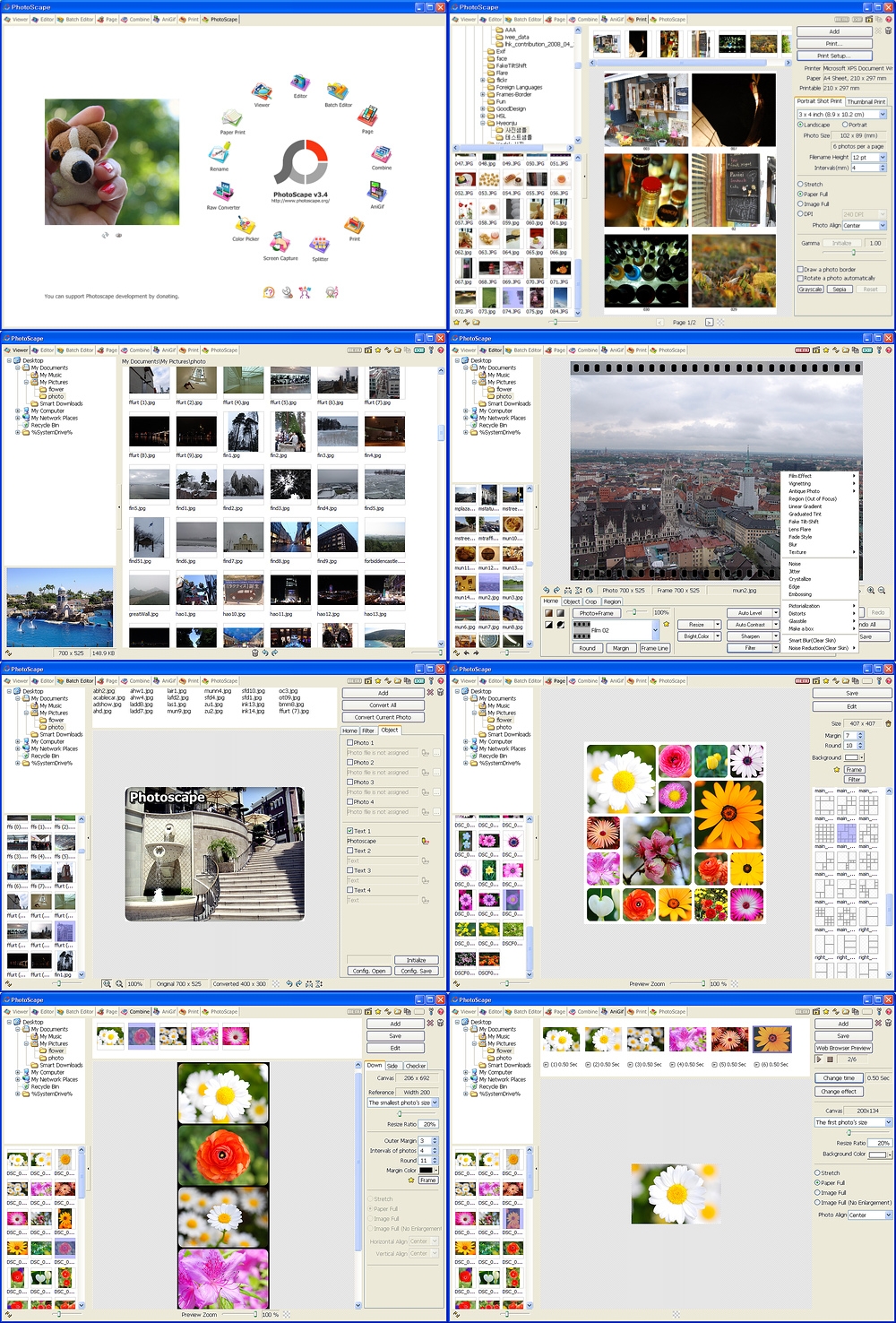Image resolution: width=896 pixels, height=1323 pixels.
Task: Open the Splitter tool icon
Action: click(x=320, y=246)
